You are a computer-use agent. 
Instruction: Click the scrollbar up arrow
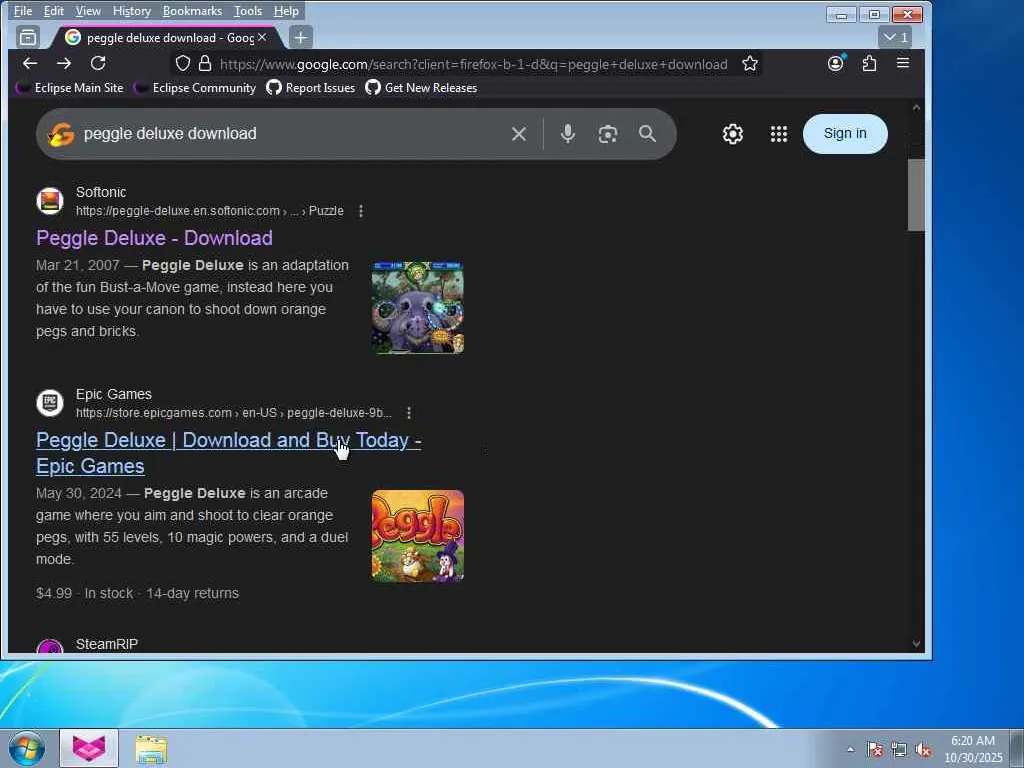coord(916,107)
